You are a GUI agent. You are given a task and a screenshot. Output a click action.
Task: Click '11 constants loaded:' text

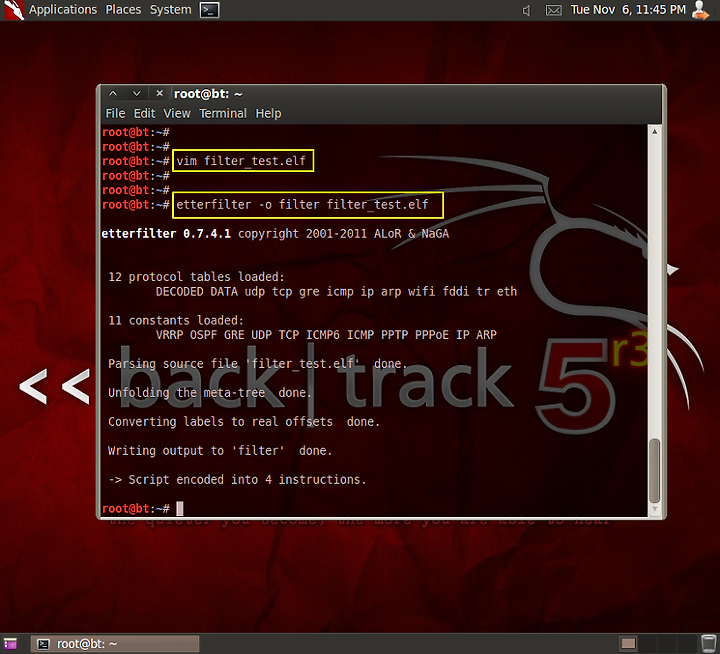pyautogui.click(x=176, y=320)
